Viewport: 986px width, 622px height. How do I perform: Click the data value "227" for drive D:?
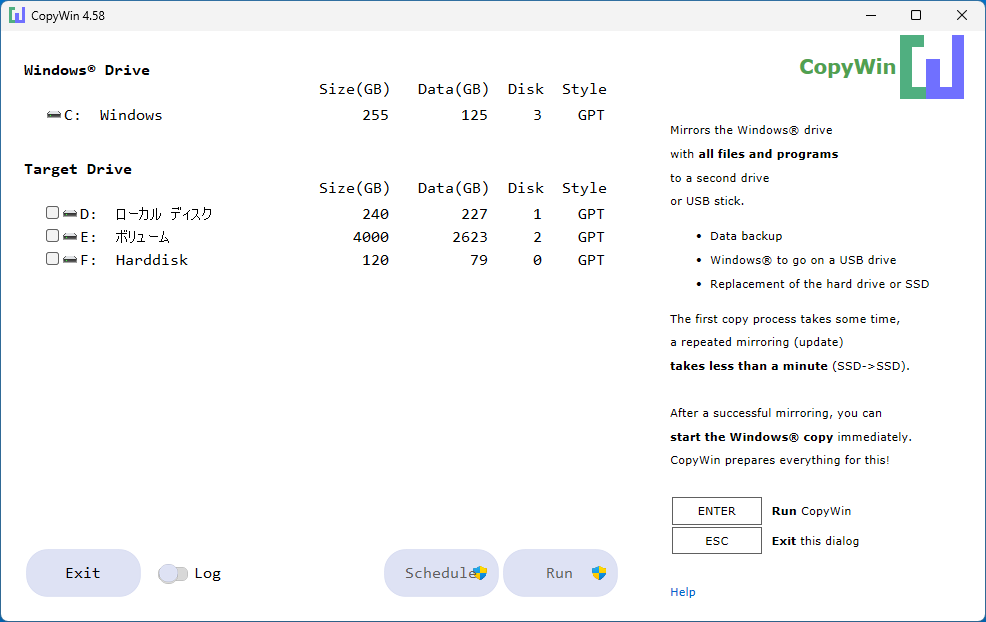[x=474, y=214]
